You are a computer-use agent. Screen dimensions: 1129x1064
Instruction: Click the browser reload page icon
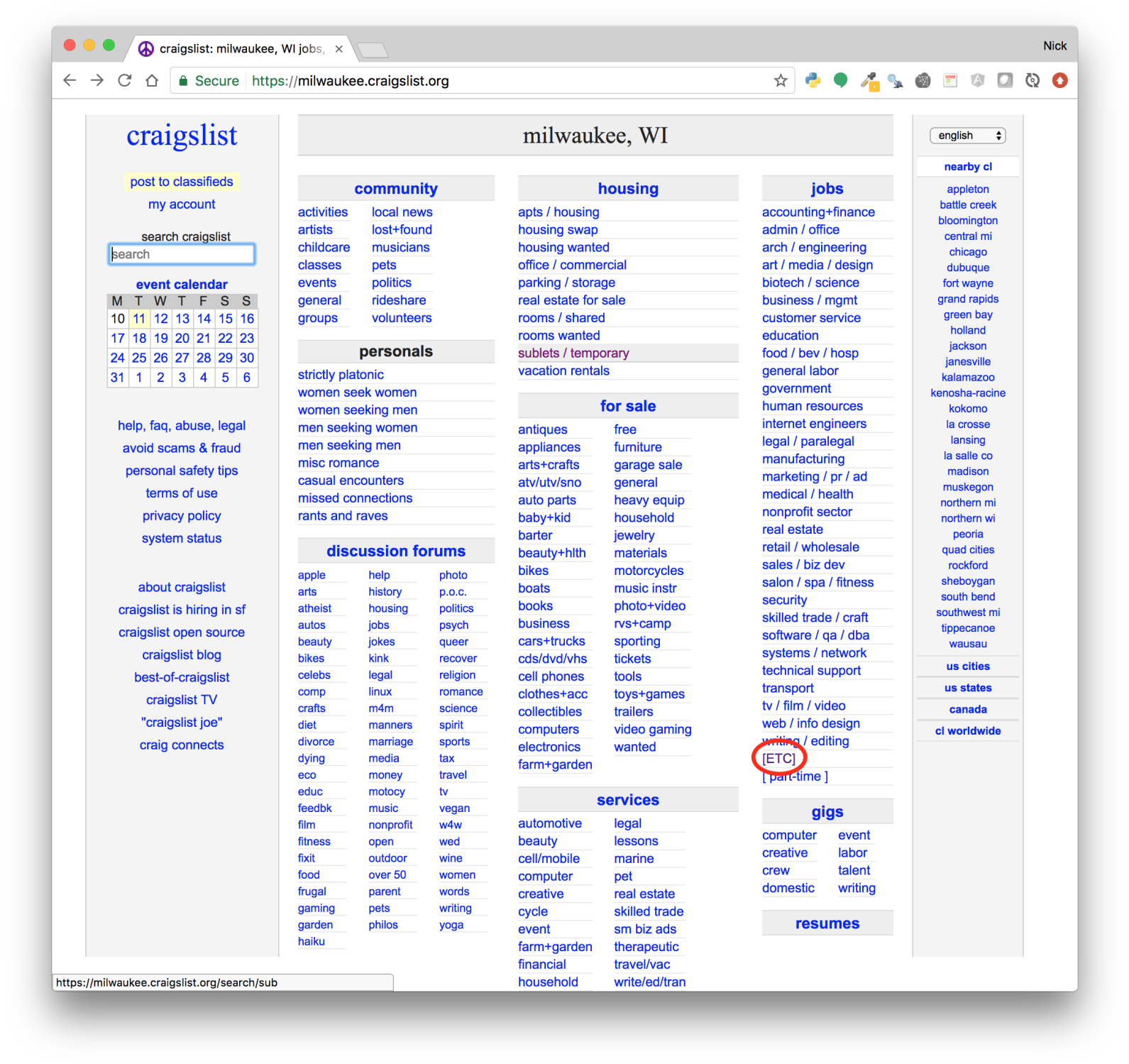click(125, 81)
